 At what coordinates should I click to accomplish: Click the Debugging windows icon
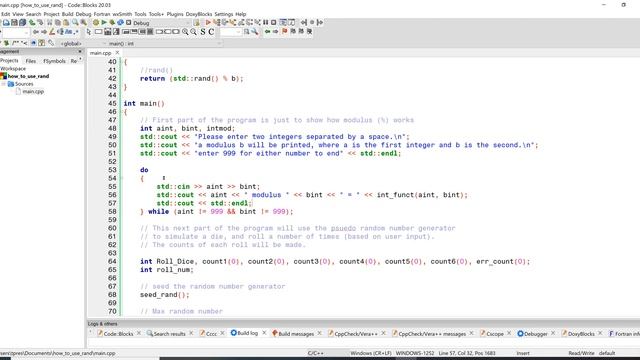pyautogui.click(x=282, y=22)
